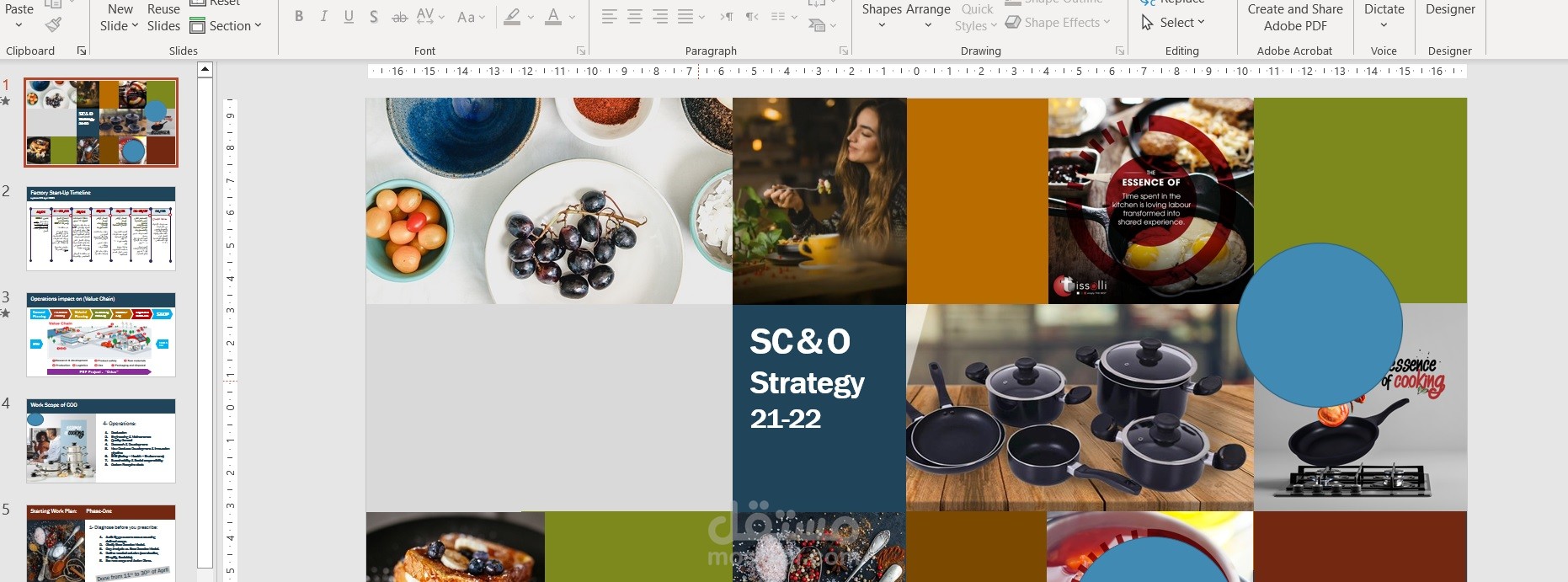Select slide 3 Operations impact thumbnail
This screenshot has height=582, width=1568.
(x=101, y=334)
